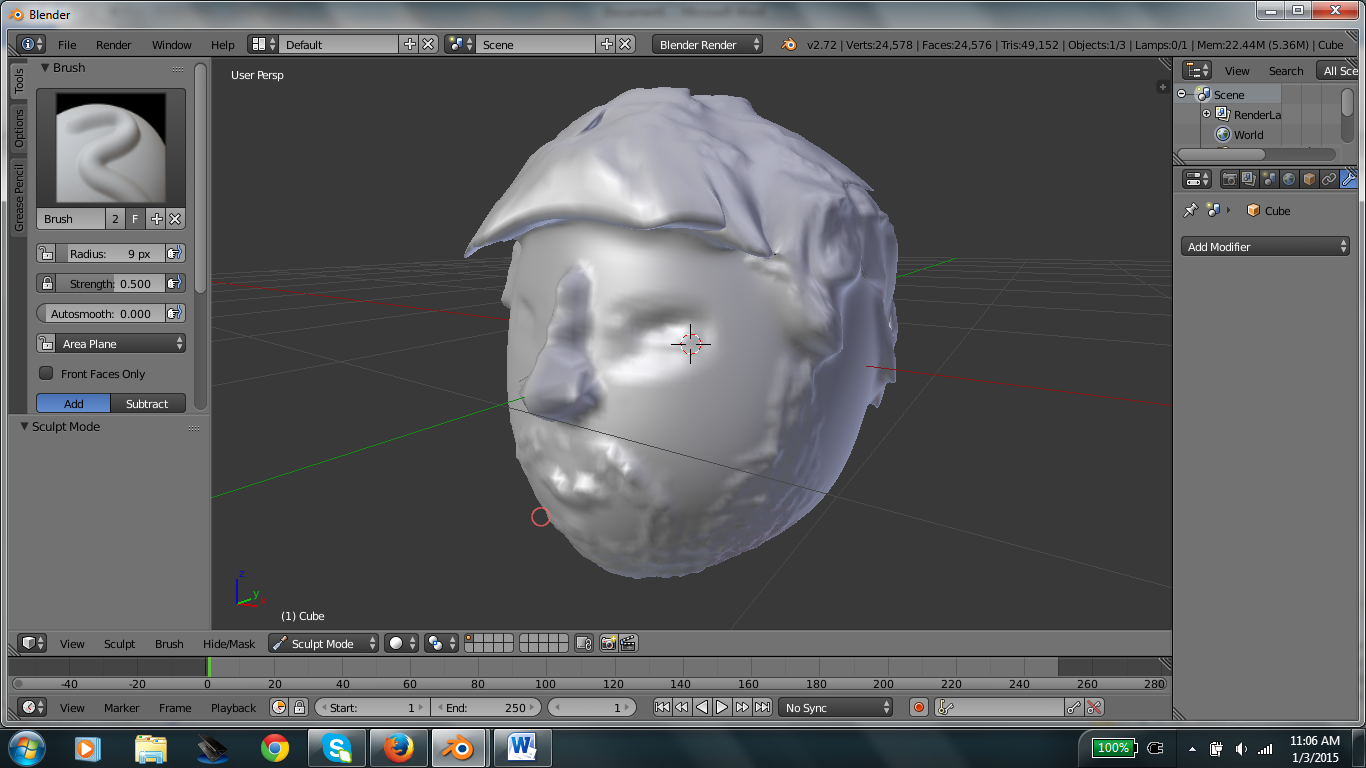
Task: Open the Blender Render engine dropdown
Action: [x=707, y=45]
